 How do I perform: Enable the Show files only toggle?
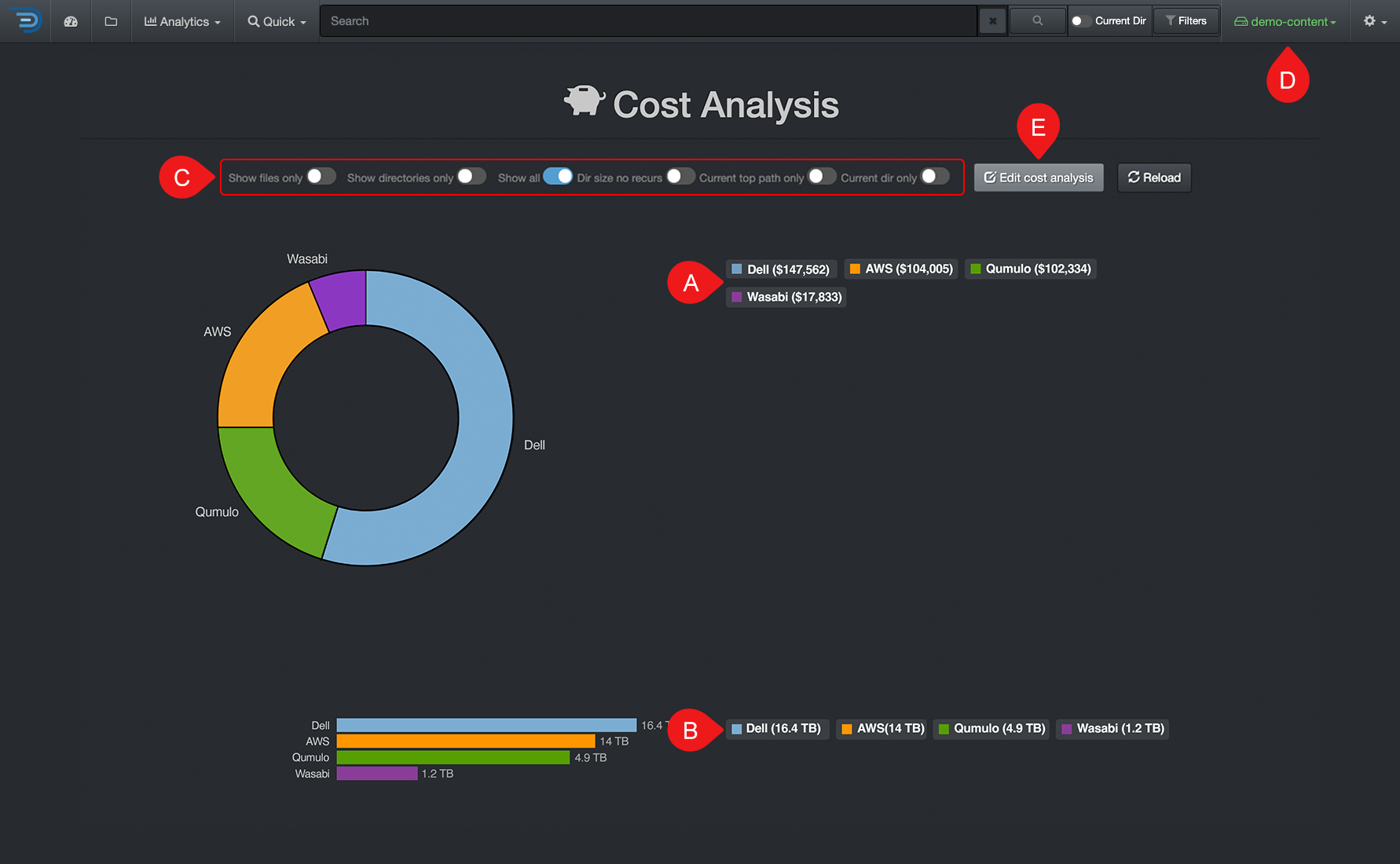(x=321, y=177)
